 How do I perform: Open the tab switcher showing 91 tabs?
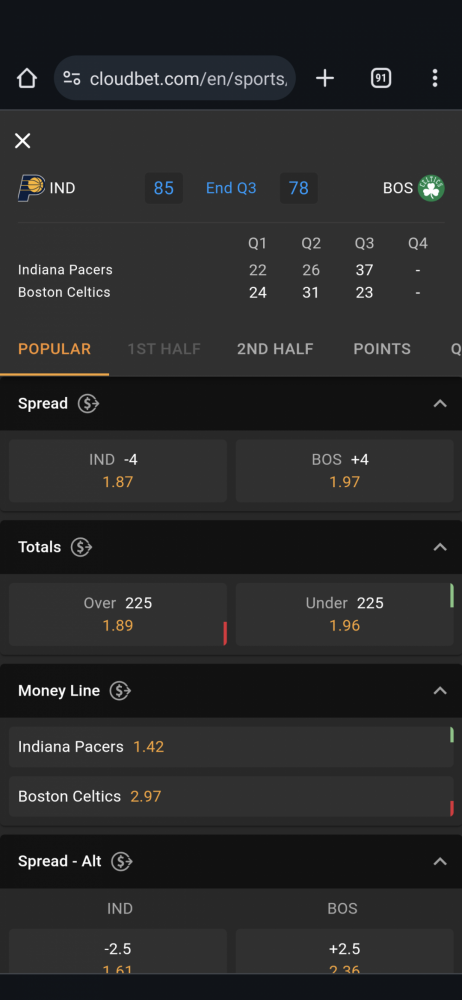pos(380,78)
